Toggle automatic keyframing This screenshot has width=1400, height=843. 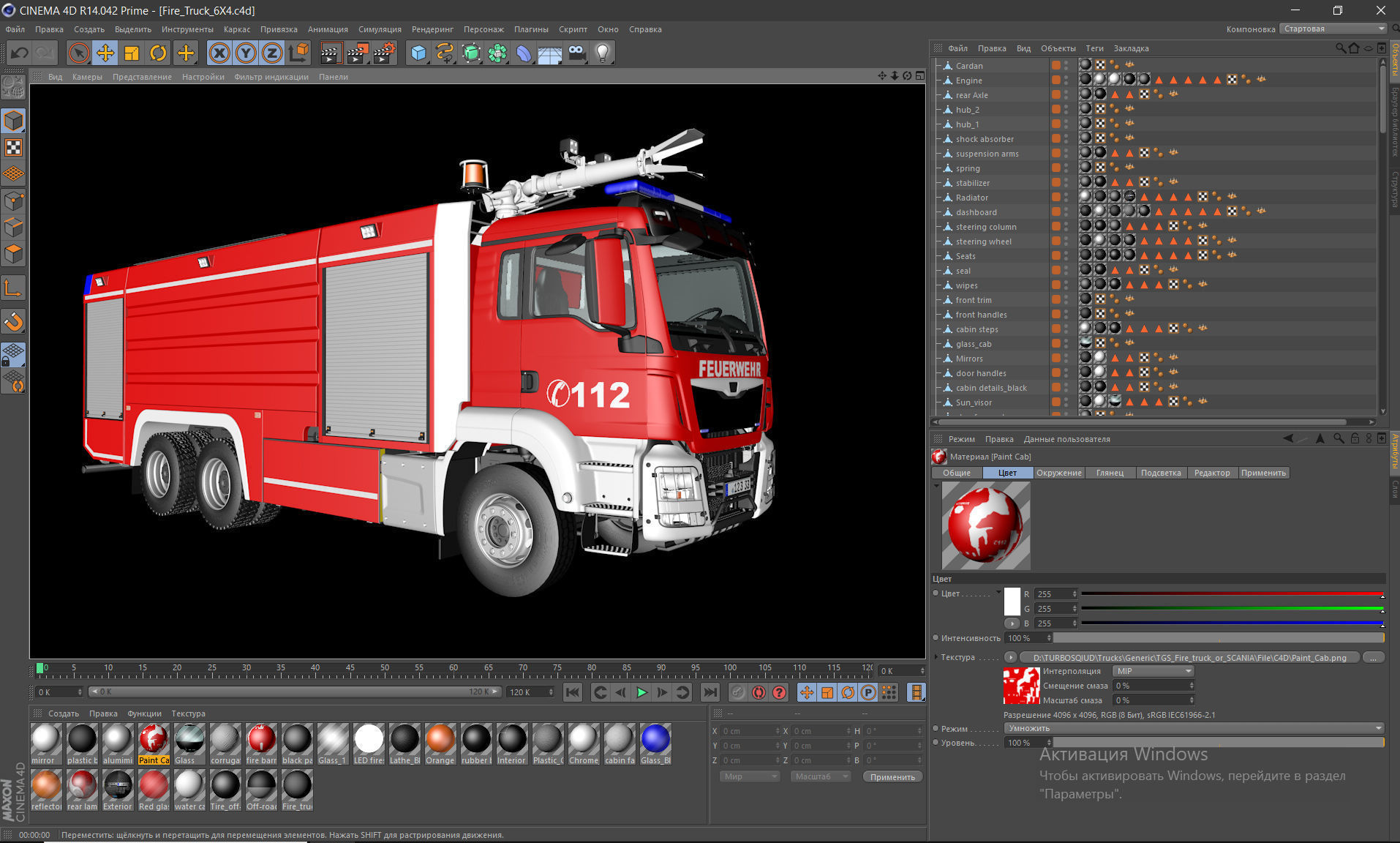(x=759, y=692)
